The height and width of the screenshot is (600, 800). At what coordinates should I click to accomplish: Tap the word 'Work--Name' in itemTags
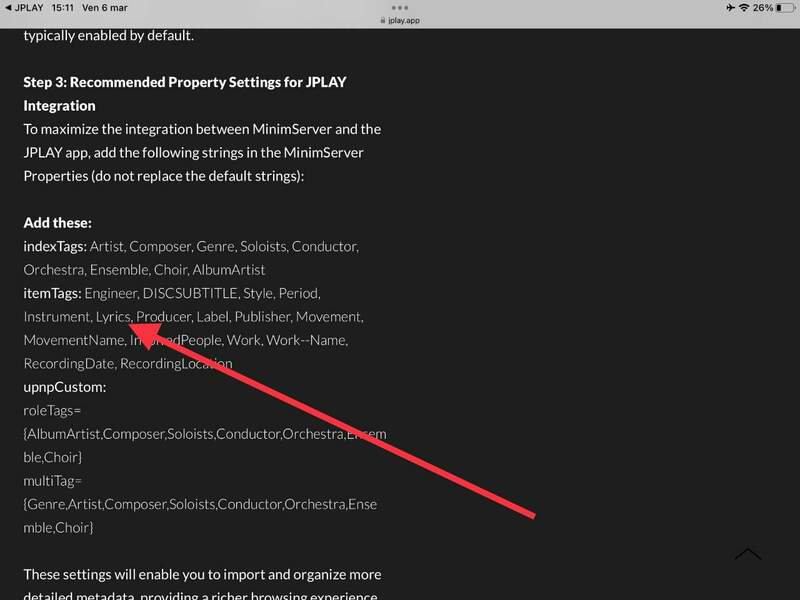click(x=306, y=340)
